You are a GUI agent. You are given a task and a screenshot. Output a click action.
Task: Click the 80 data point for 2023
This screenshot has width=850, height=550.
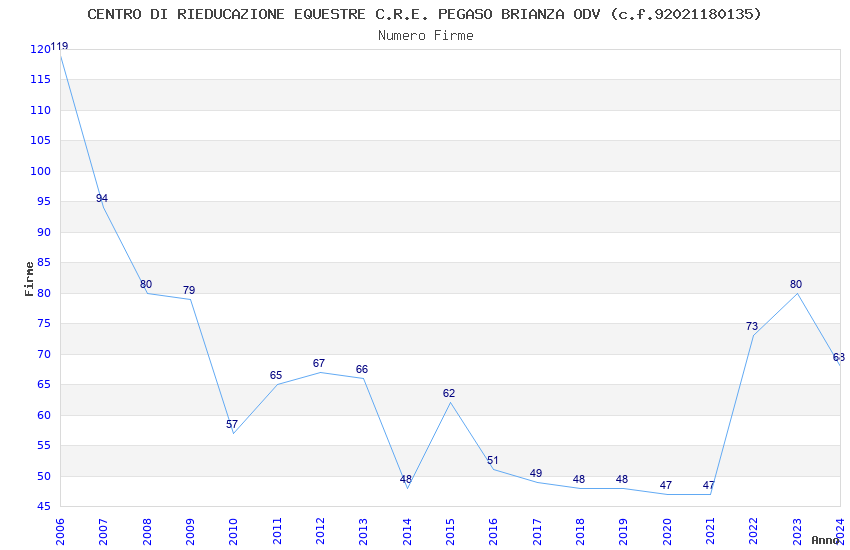(x=796, y=284)
